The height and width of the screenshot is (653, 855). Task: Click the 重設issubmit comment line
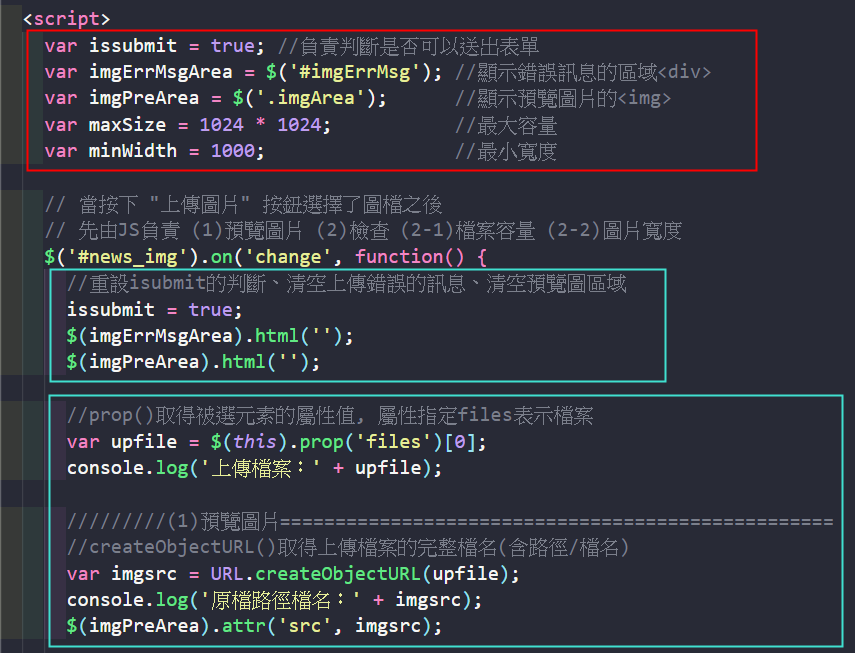[x=346, y=283]
